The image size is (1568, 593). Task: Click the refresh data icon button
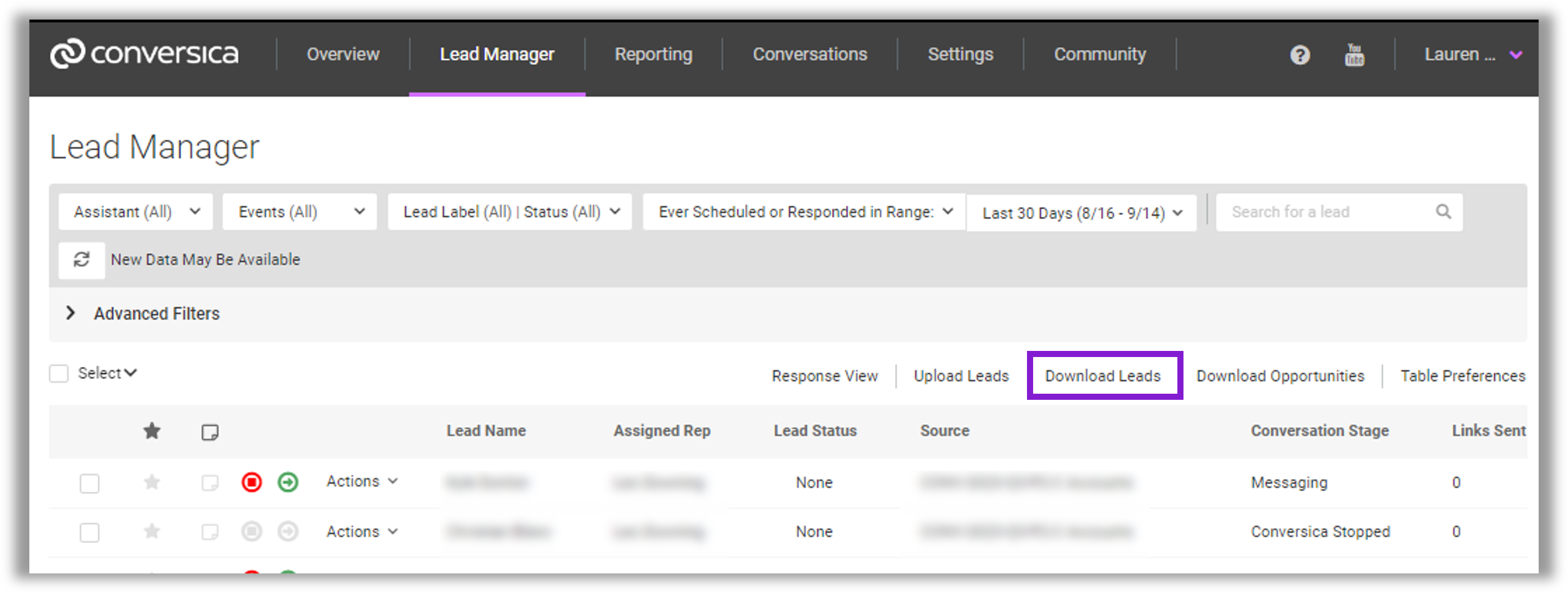pos(82,260)
